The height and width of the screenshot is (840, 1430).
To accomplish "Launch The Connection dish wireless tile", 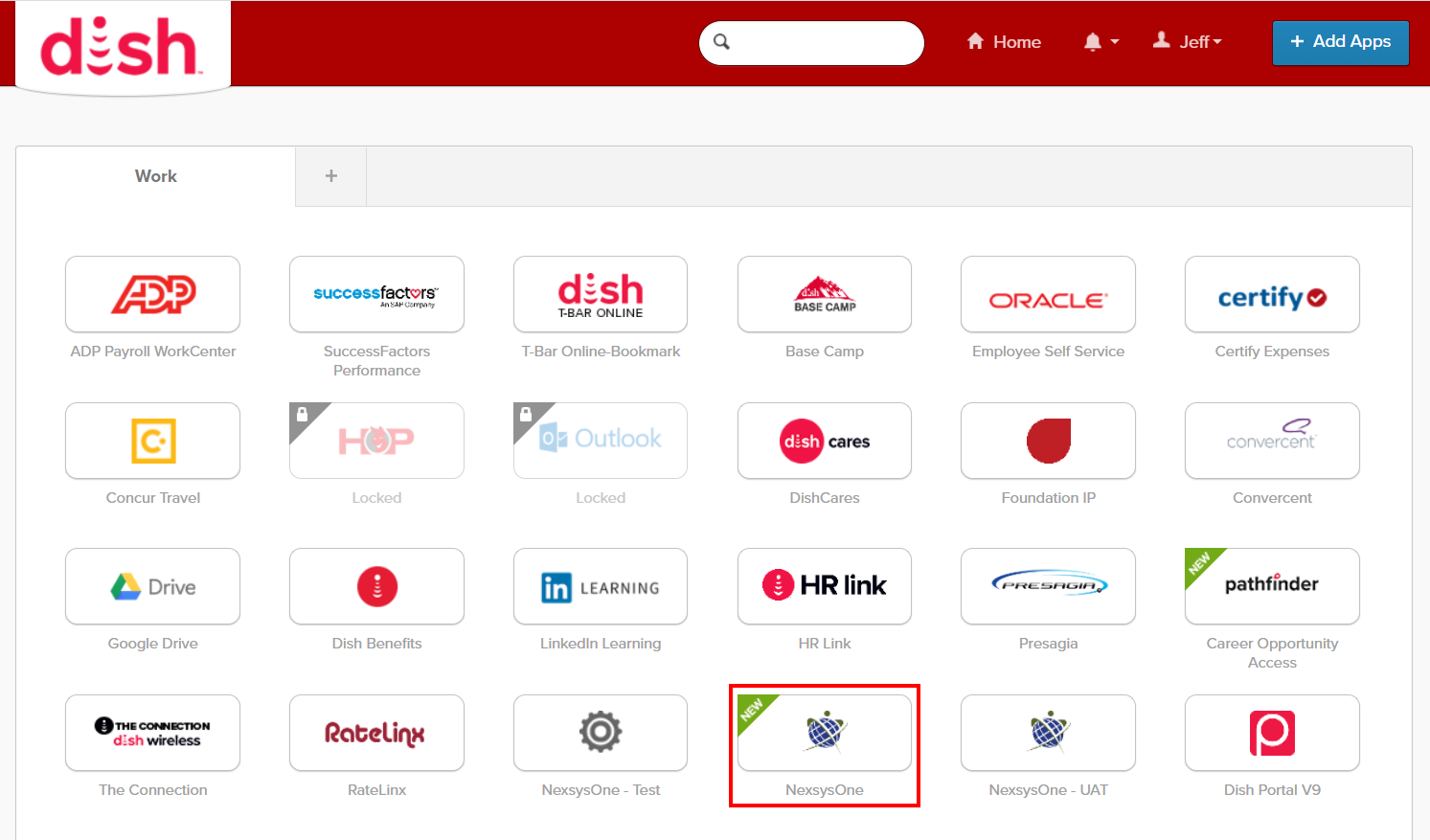I will click(152, 733).
